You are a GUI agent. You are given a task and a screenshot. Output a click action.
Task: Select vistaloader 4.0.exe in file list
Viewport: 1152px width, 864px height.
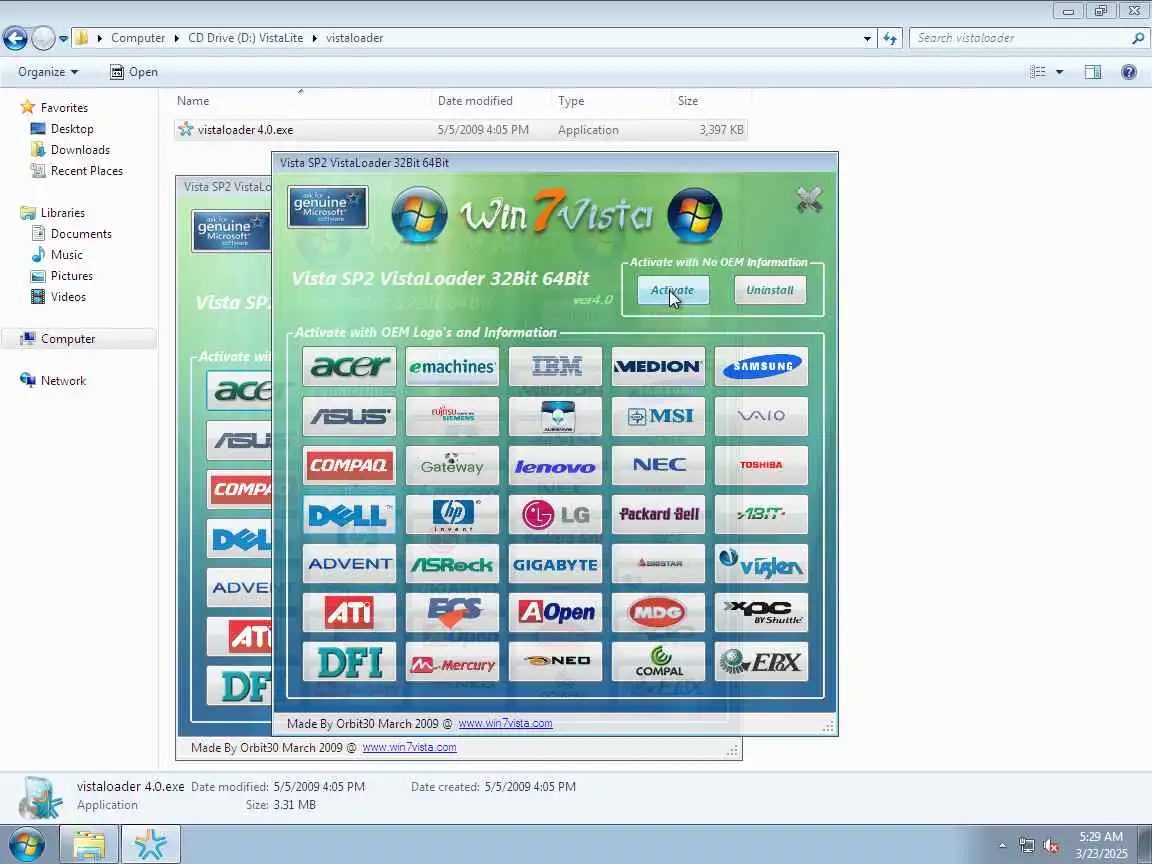pyautogui.click(x=461, y=130)
